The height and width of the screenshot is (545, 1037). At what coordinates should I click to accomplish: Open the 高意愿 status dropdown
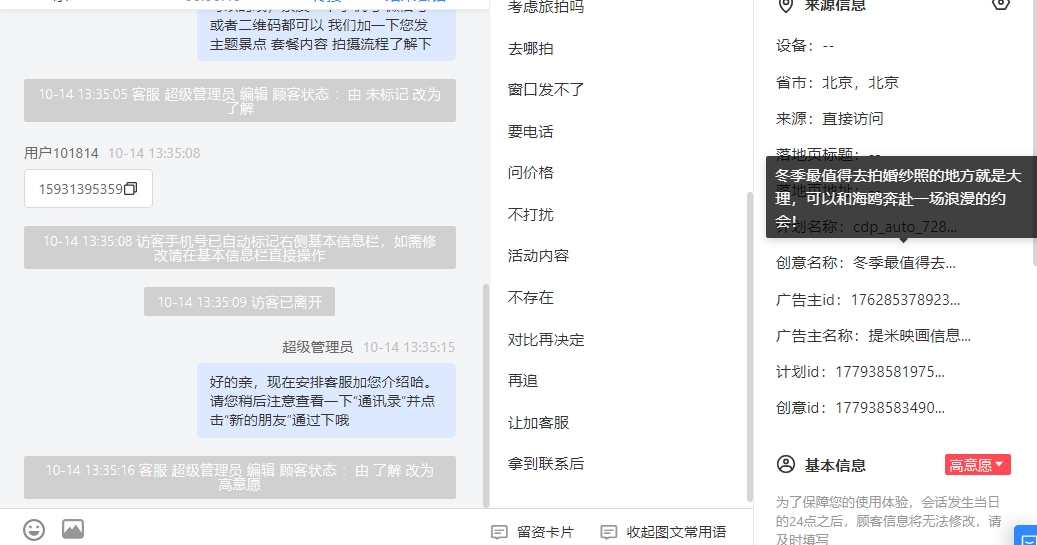tap(977, 465)
